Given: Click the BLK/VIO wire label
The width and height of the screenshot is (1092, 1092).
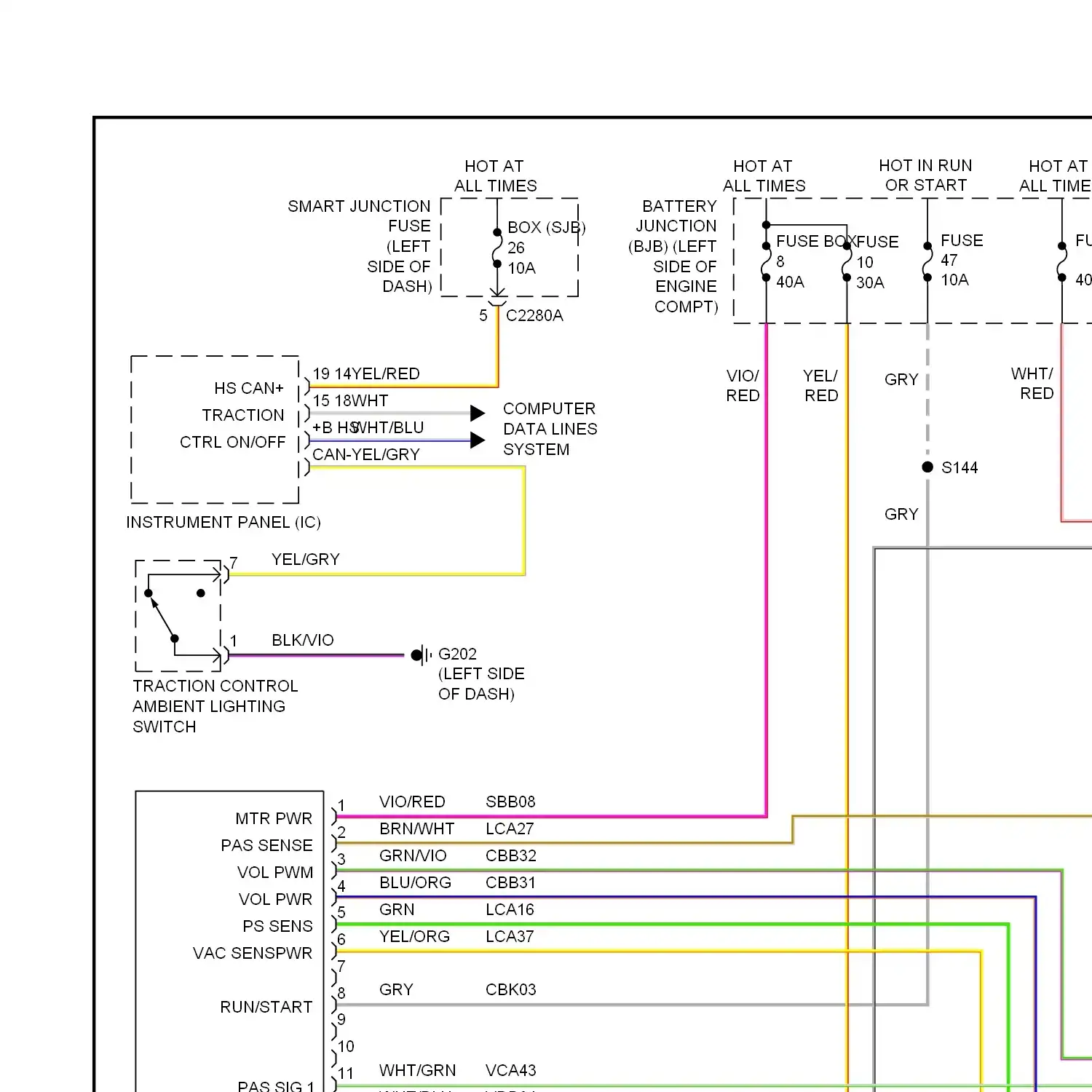Looking at the screenshot, I should tap(303, 640).
